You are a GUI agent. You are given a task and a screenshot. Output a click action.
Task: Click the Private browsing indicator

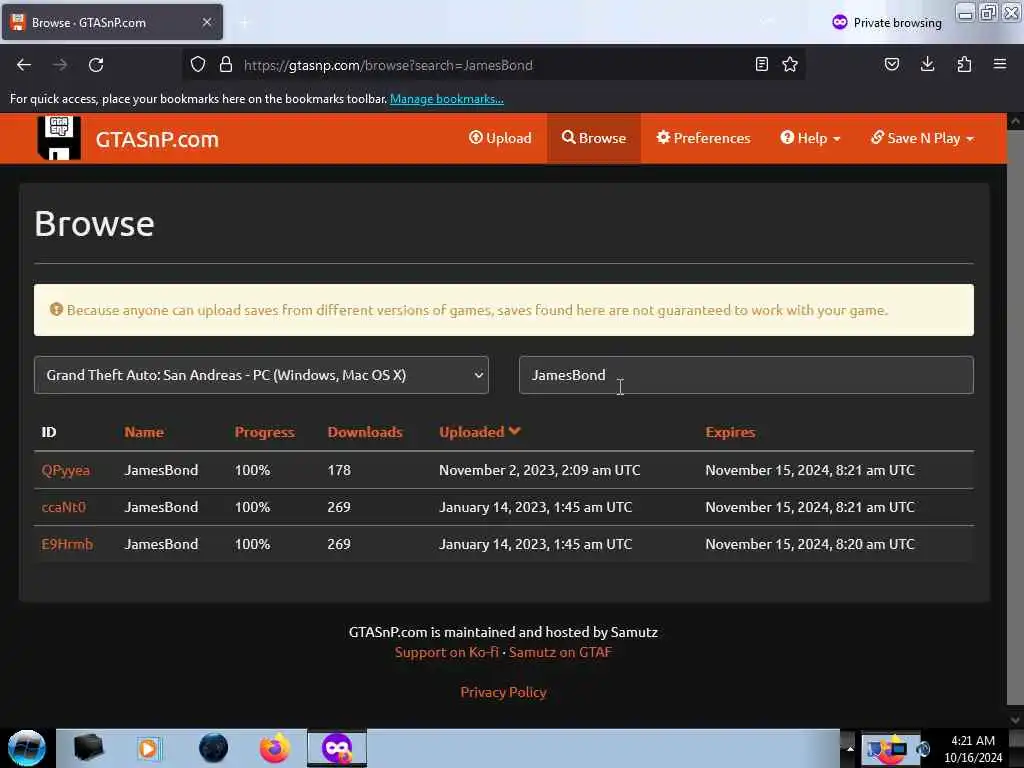coord(886,23)
